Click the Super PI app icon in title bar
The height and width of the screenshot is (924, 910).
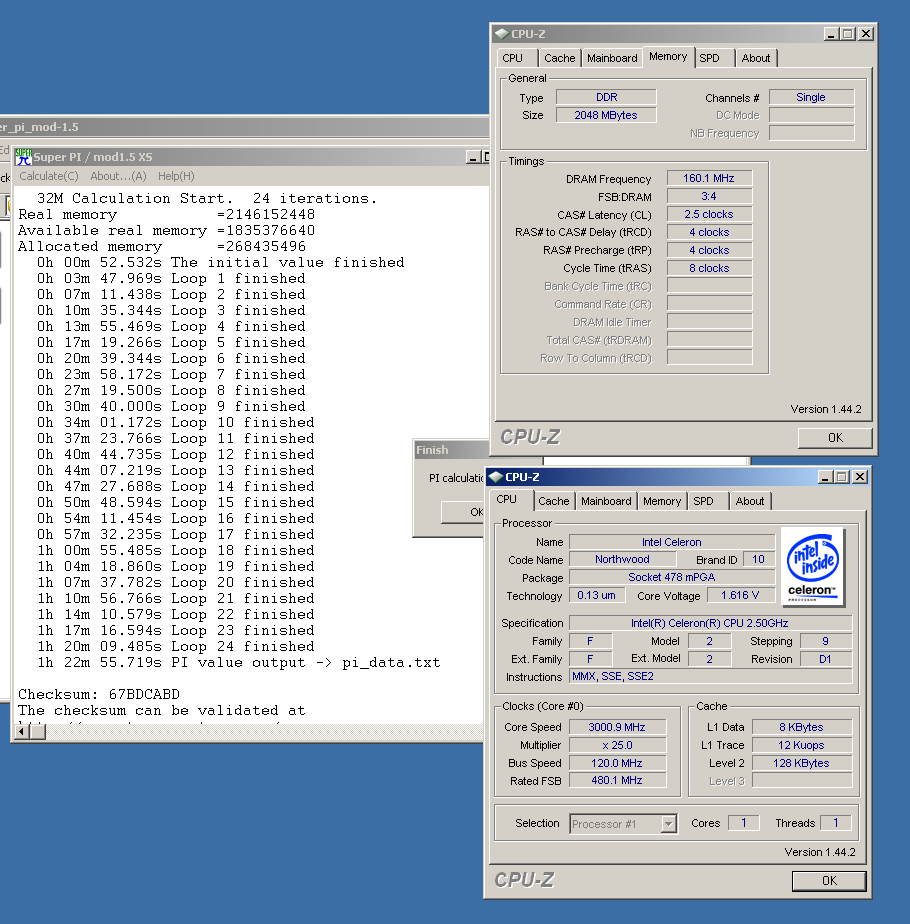click(23, 157)
